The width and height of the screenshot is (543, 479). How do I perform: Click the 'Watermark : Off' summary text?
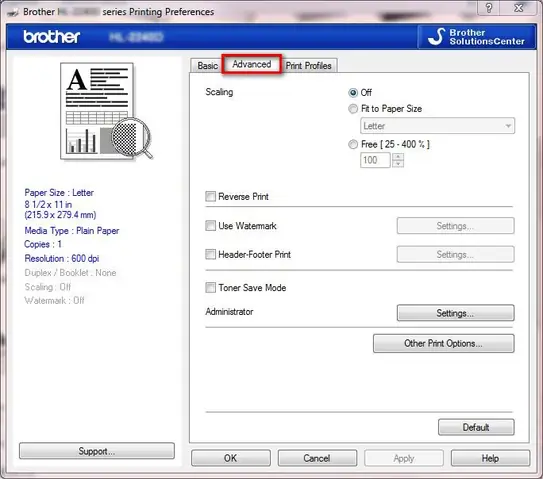pyautogui.click(x=54, y=300)
